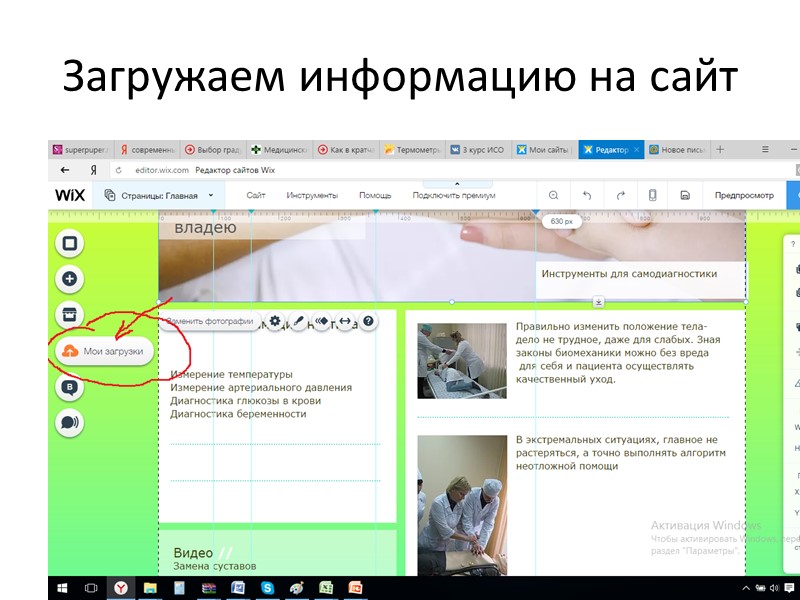The width and height of the screenshot is (800, 600).
Task: Select text Замена суставов
Action: (214, 566)
